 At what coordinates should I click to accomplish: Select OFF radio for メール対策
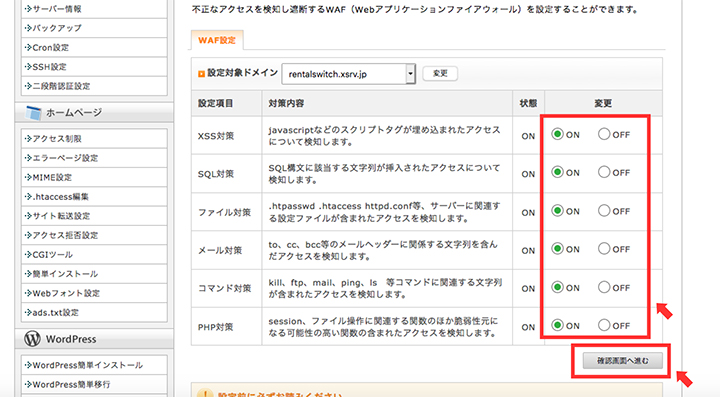point(604,249)
